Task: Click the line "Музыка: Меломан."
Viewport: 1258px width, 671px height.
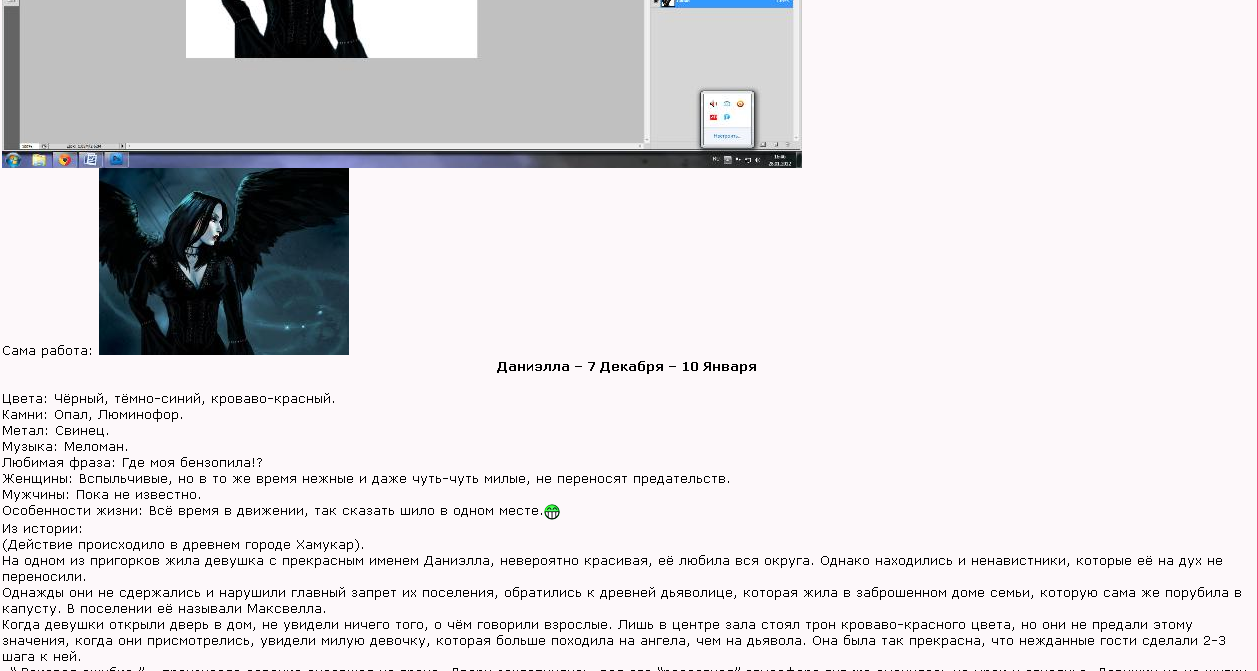Action: click(x=65, y=447)
